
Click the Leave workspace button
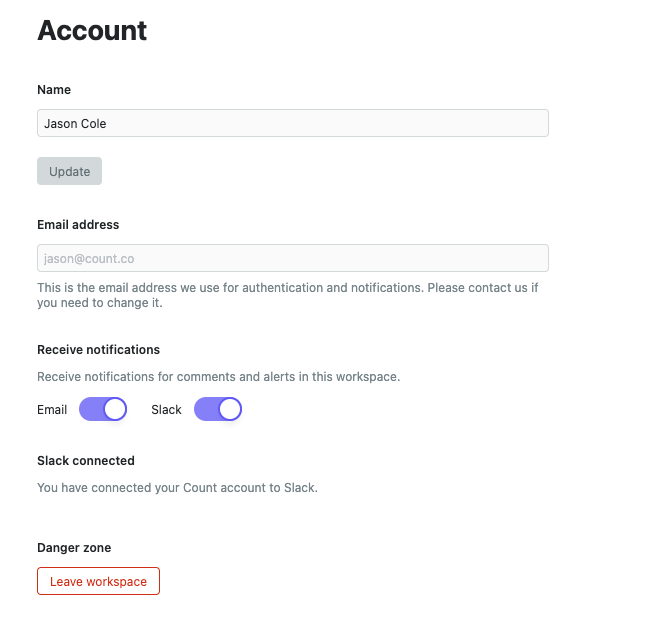(98, 581)
